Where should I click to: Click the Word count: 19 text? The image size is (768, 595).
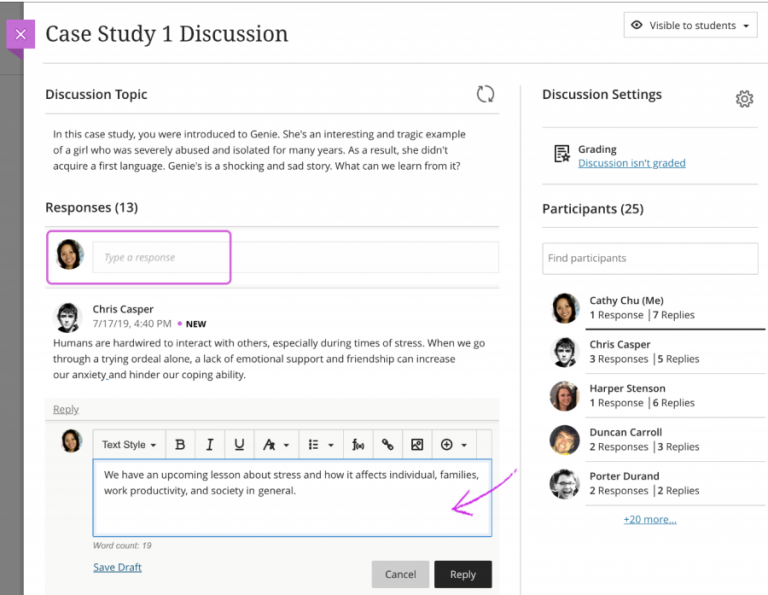[122, 546]
